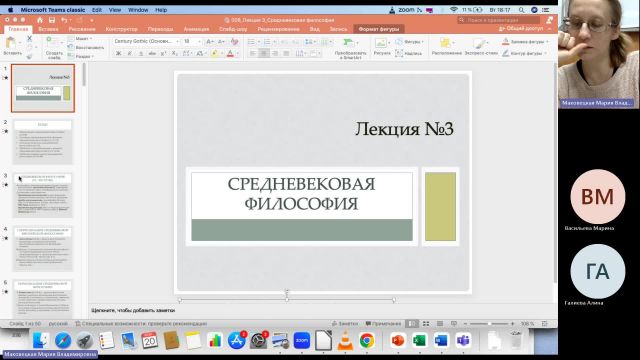
Task: Switch to the Переходы (Transitions) tab
Action: pos(160,29)
